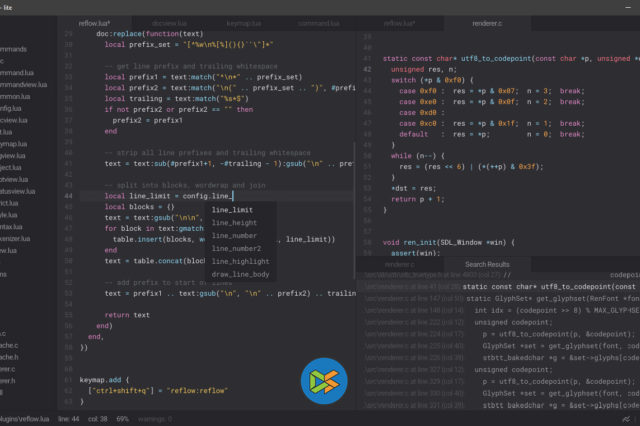Open statusview.lua in the file tree
640x426 pixels.
[x=18, y=191]
